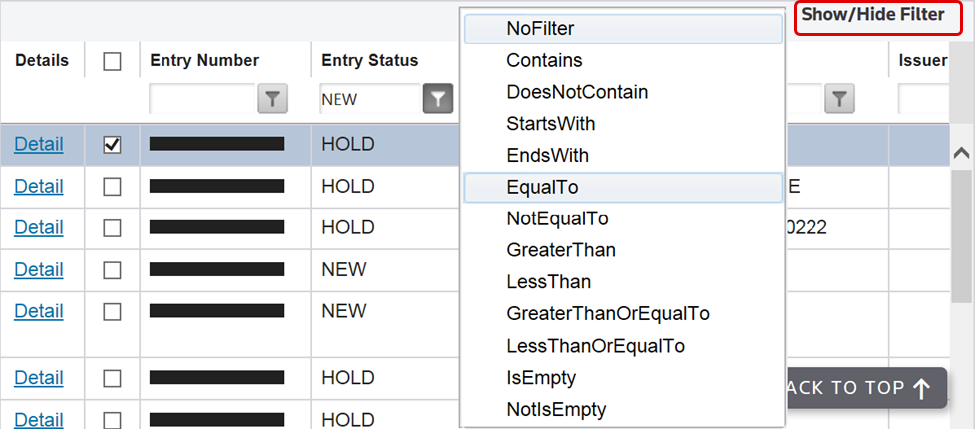Toggle the select-all header checkbox
975x429 pixels.
click(112, 61)
